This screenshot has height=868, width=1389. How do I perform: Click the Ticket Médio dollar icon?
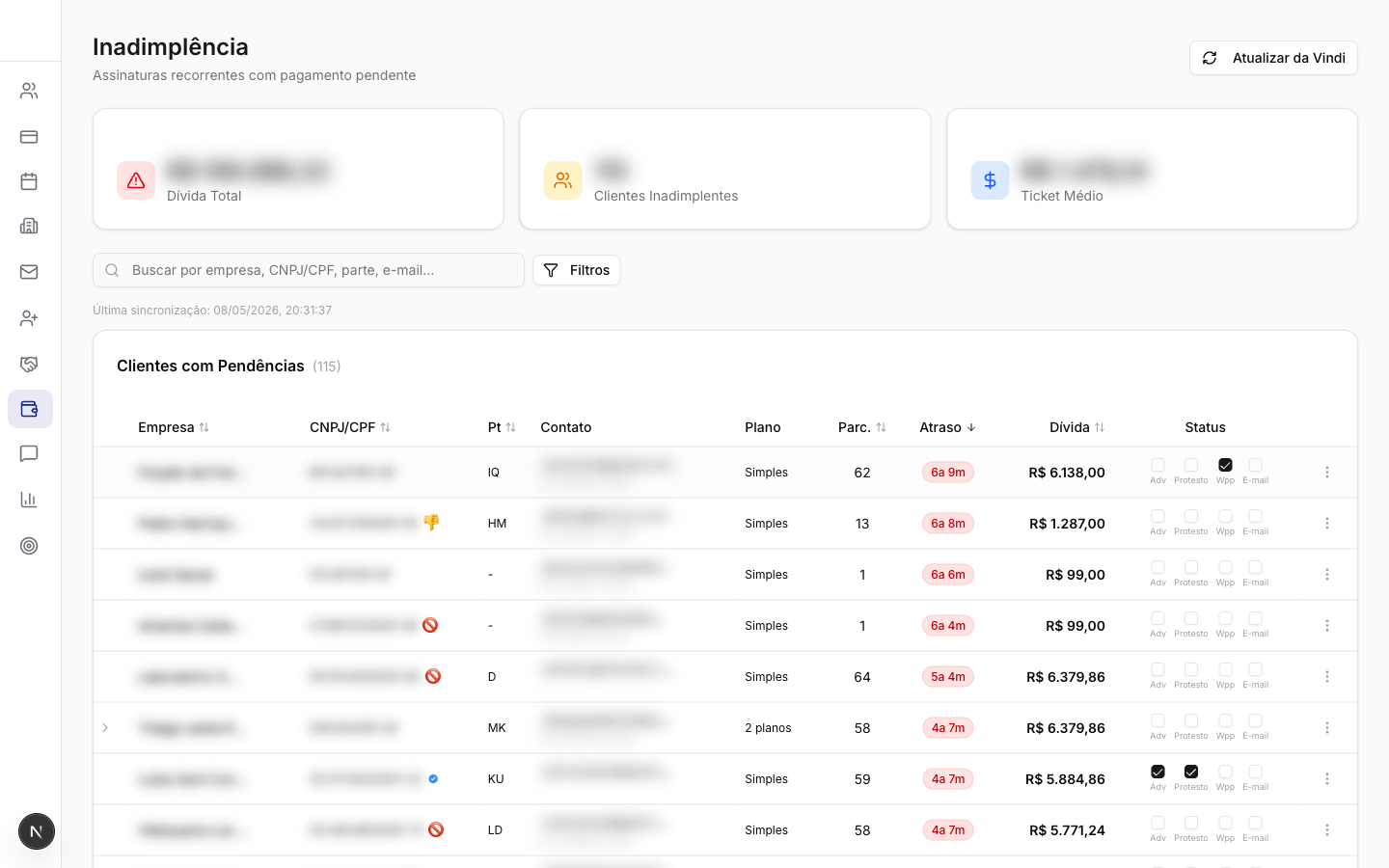pos(990,180)
